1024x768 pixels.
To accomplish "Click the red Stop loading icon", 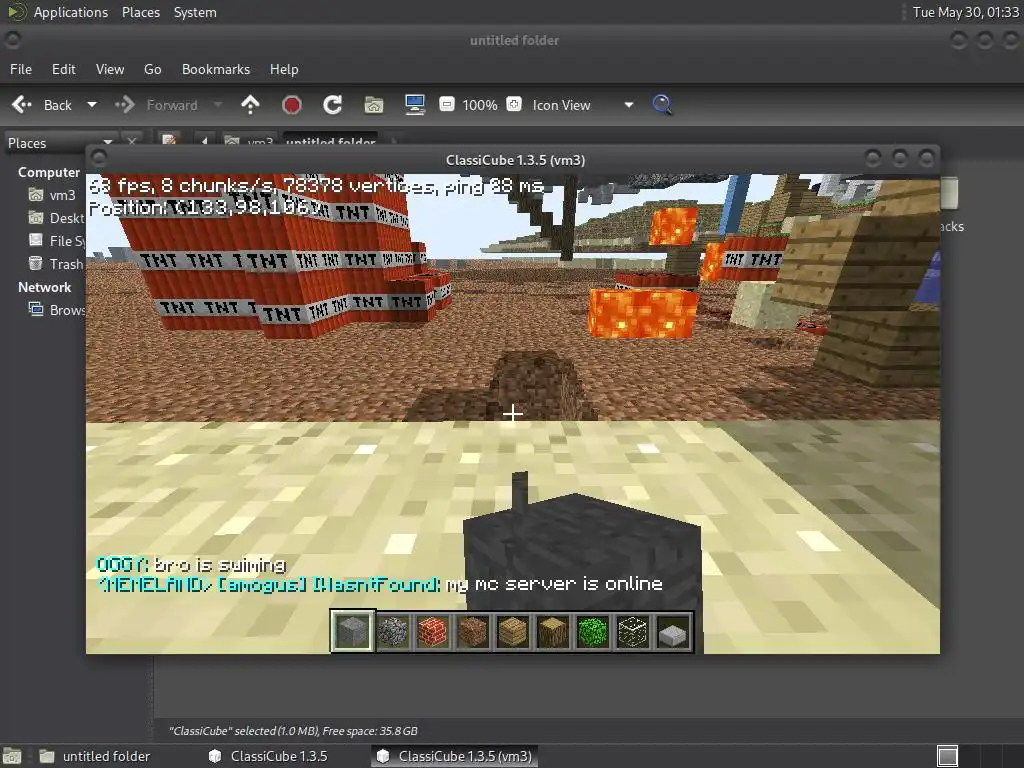I will [292, 105].
